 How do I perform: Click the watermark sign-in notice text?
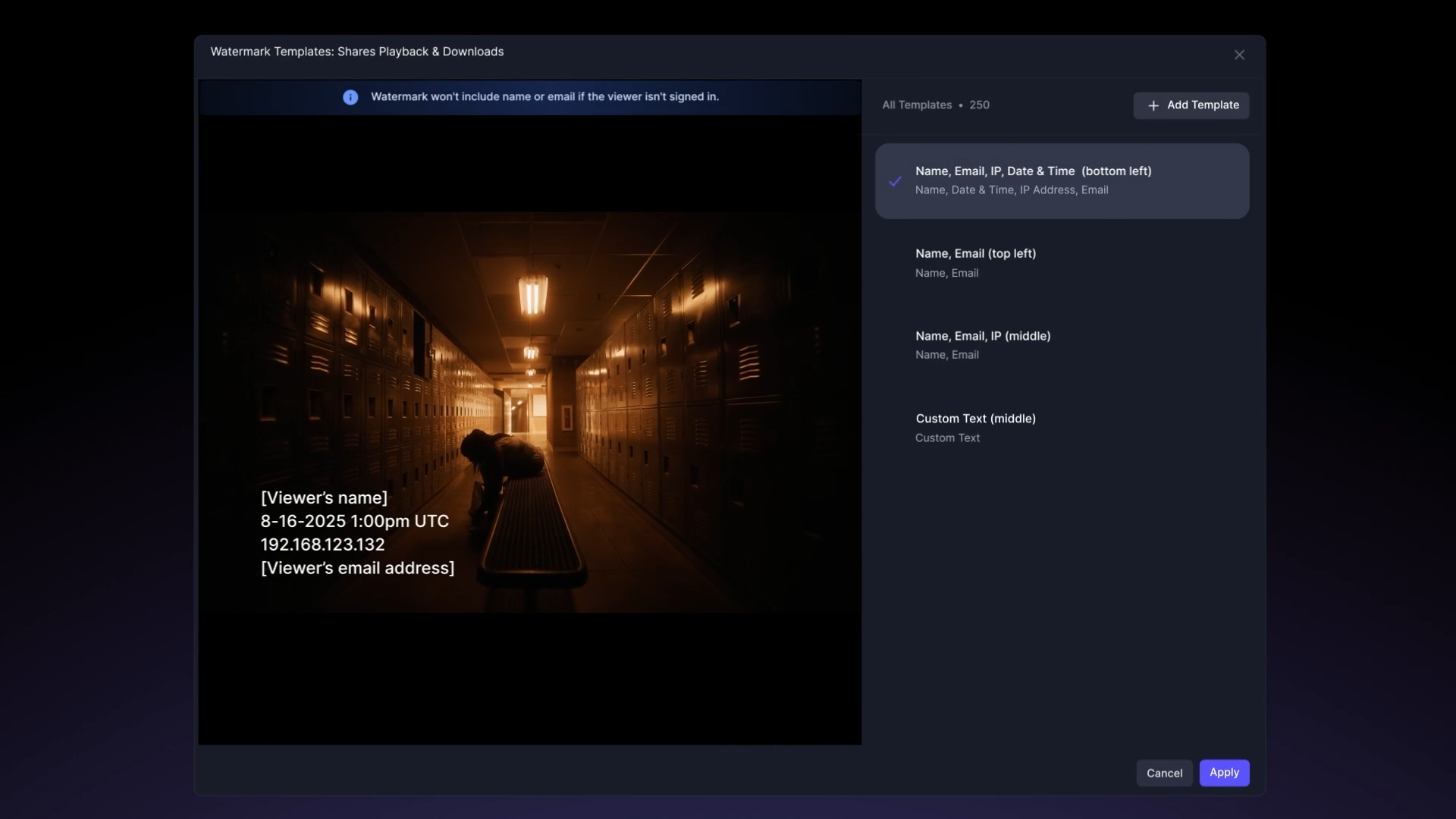tap(544, 97)
